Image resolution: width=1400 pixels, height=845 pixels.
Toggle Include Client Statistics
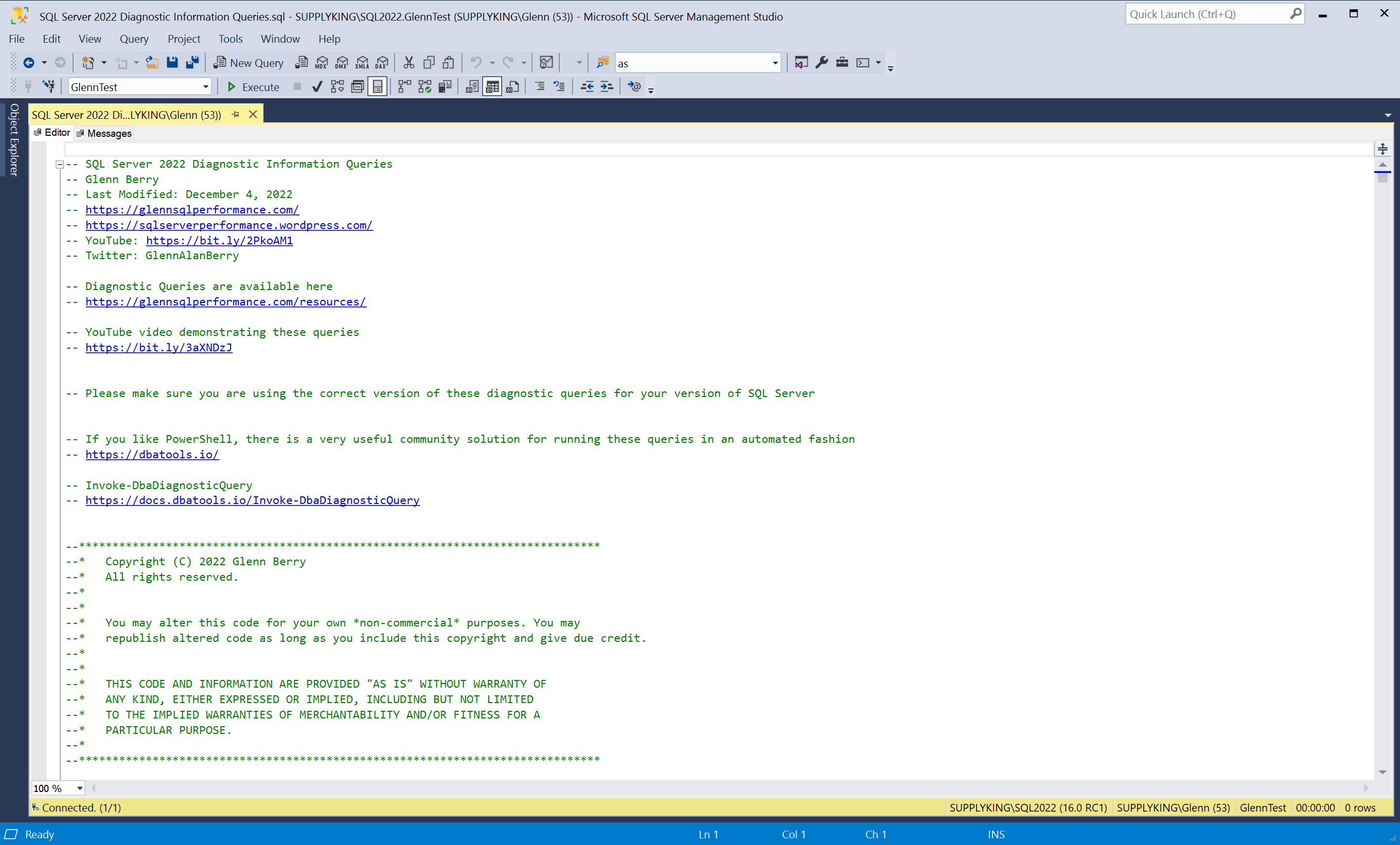point(445,87)
